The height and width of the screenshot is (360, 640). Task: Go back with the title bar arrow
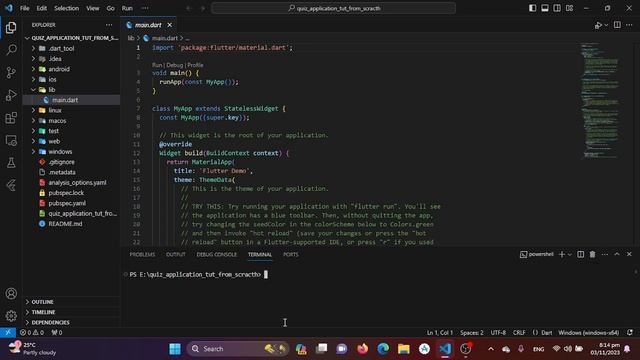pos(189,8)
